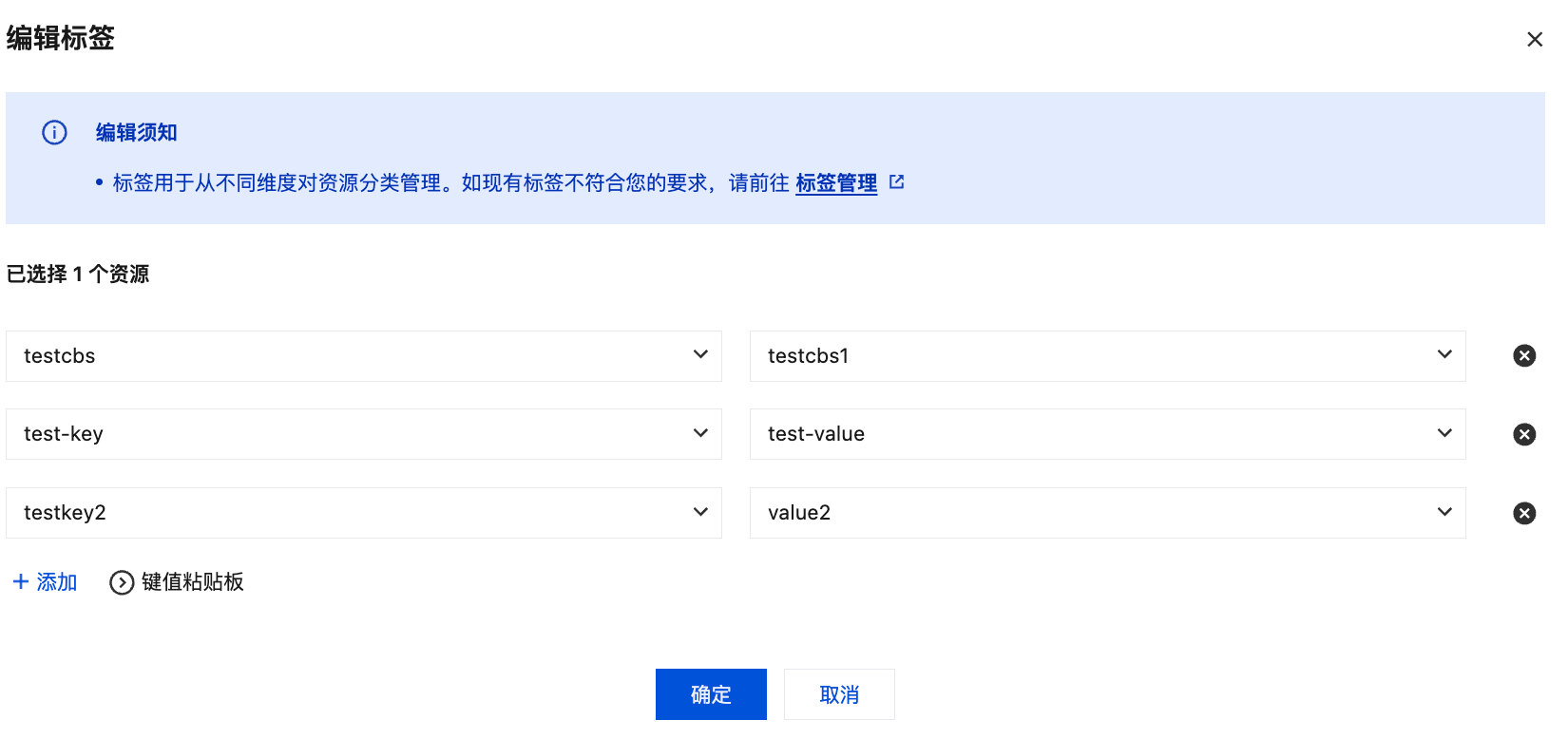Screen dimensions: 1568x739
Task: Remove the testcbs tag row
Action: click(x=1524, y=355)
